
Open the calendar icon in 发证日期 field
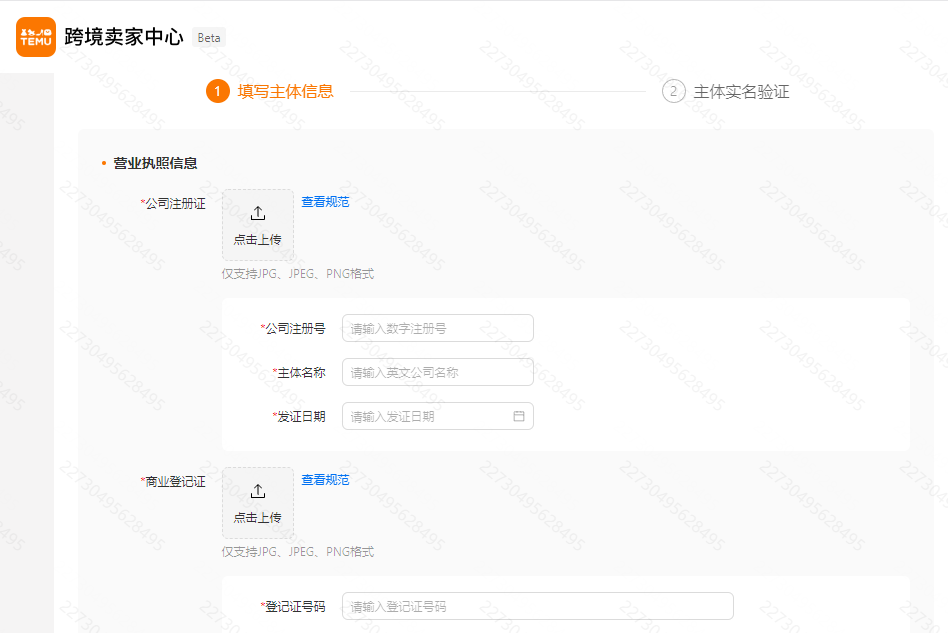tap(520, 415)
